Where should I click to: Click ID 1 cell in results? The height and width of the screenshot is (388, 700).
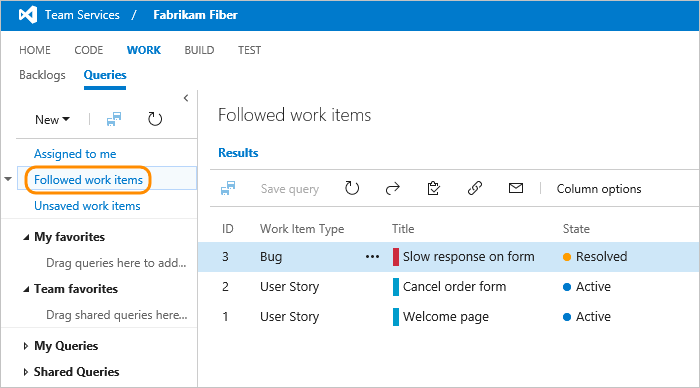click(x=225, y=317)
